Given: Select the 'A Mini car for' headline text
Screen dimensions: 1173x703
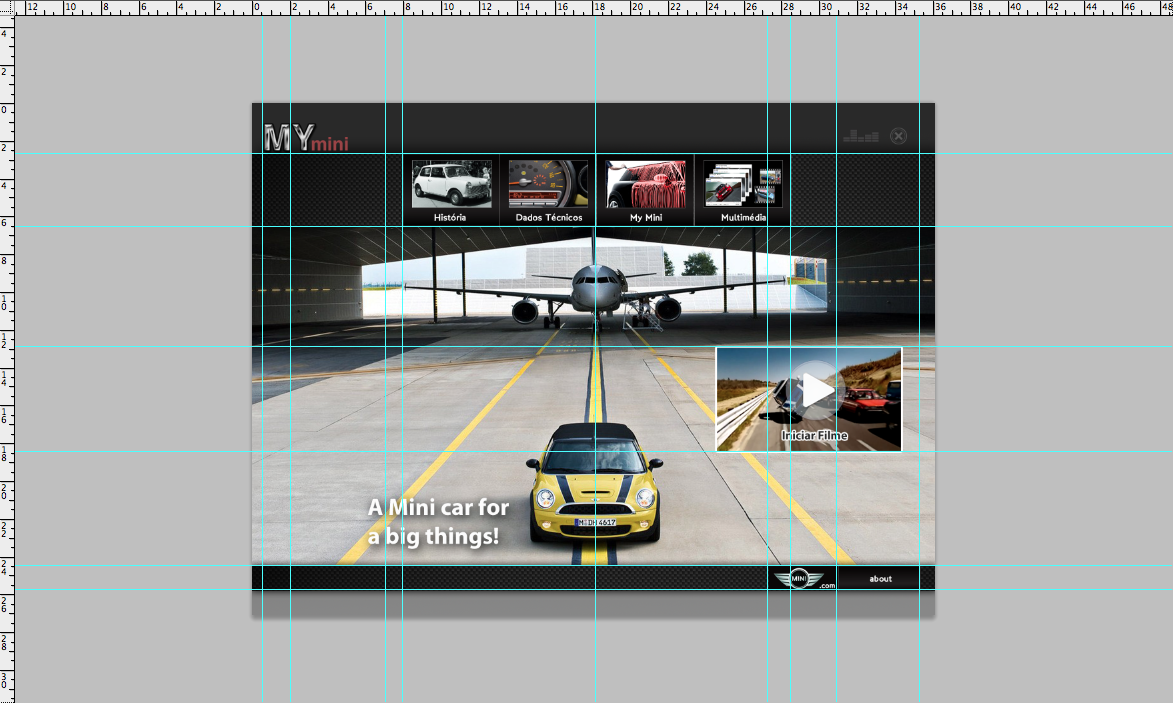Looking at the screenshot, I should pyautogui.click(x=438, y=508).
